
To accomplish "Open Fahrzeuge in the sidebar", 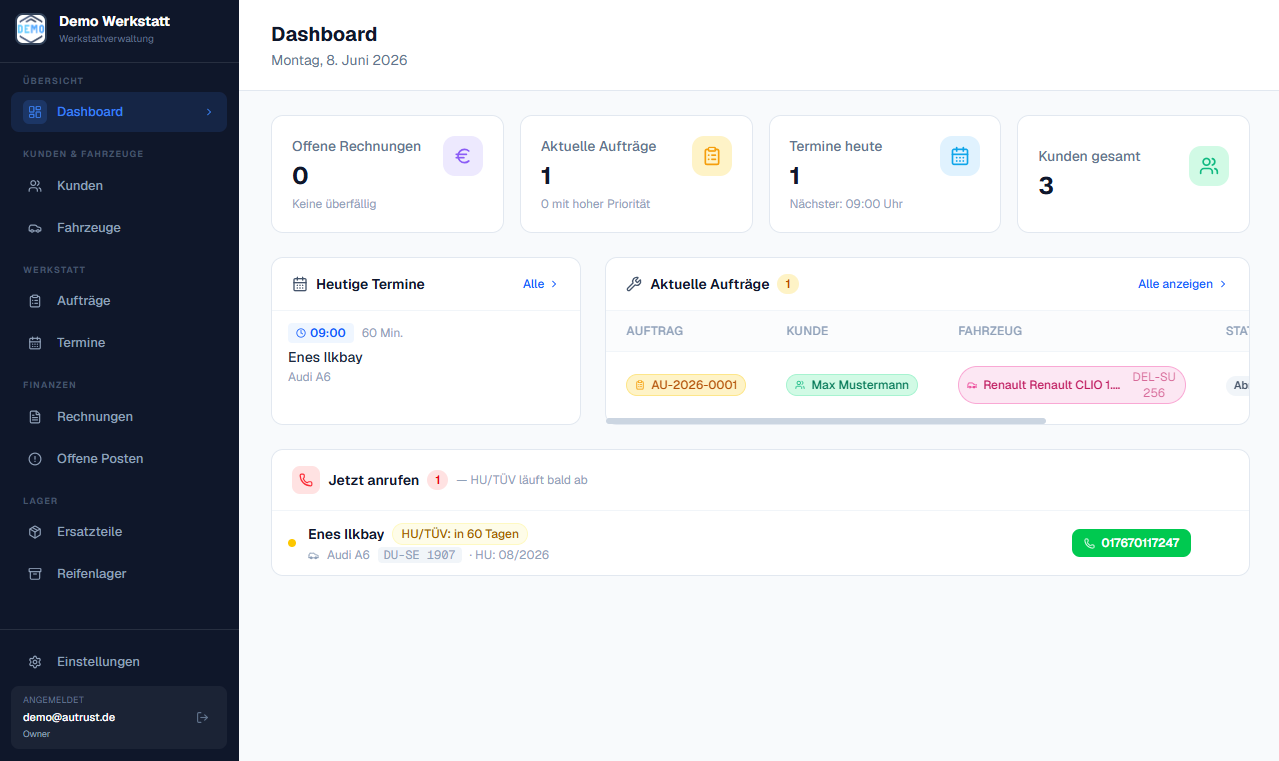I will click(x=119, y=228).
